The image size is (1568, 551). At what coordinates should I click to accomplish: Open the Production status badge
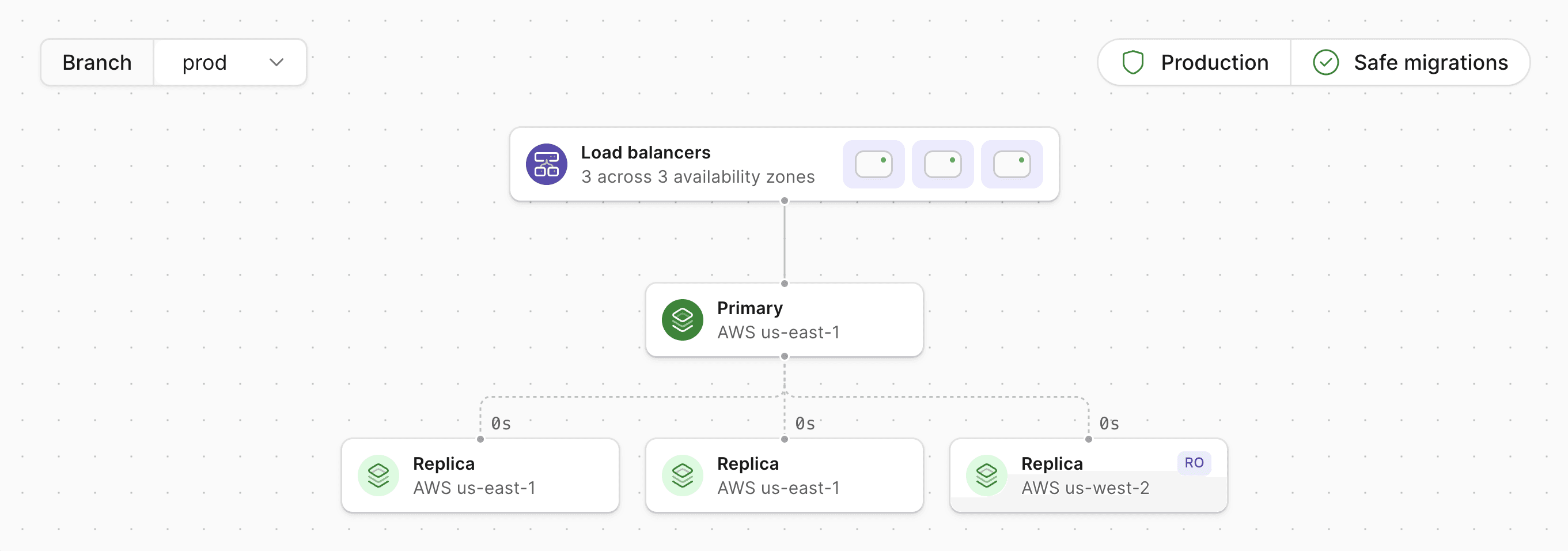point(1194,63)
